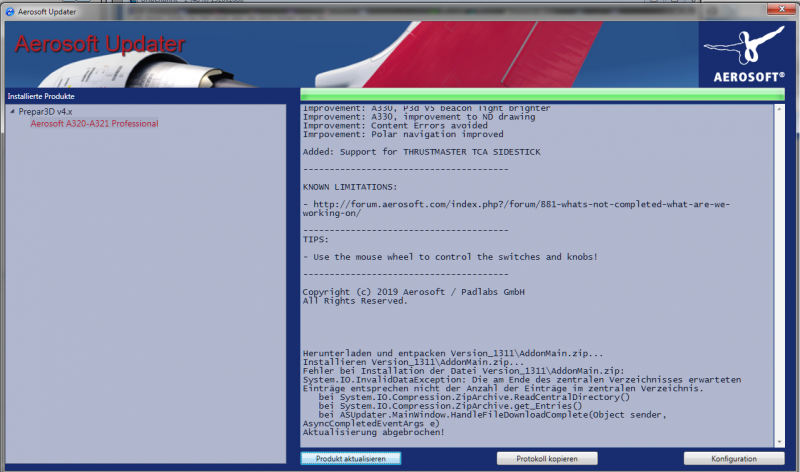Click the log scrollbar up arrow
This screenshot has width=800, height=472.
coord(779,109)
